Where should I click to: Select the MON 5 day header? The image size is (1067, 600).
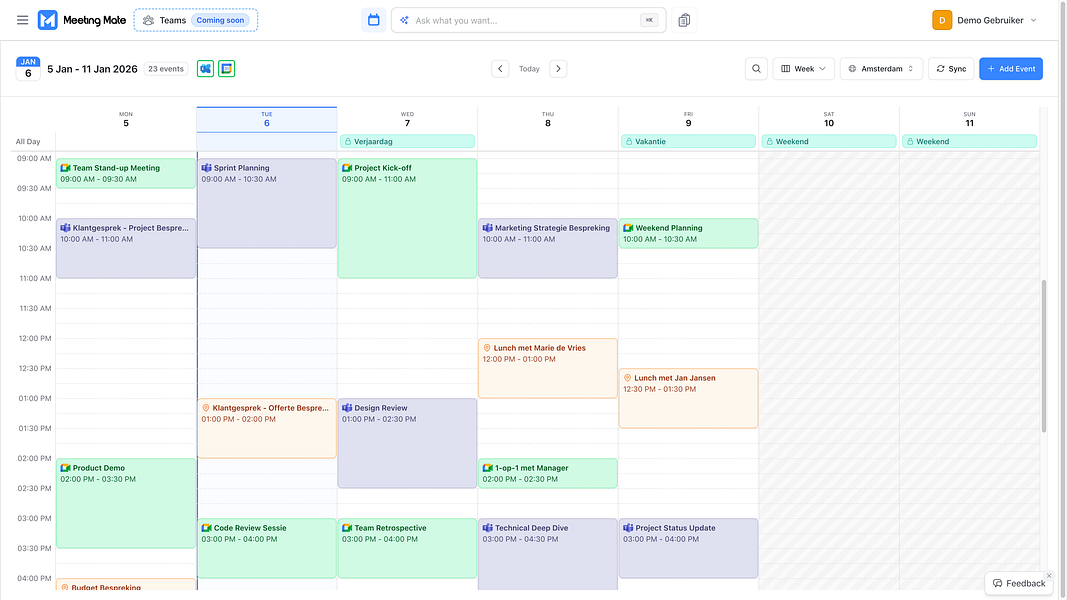click(x=126, y=119)
